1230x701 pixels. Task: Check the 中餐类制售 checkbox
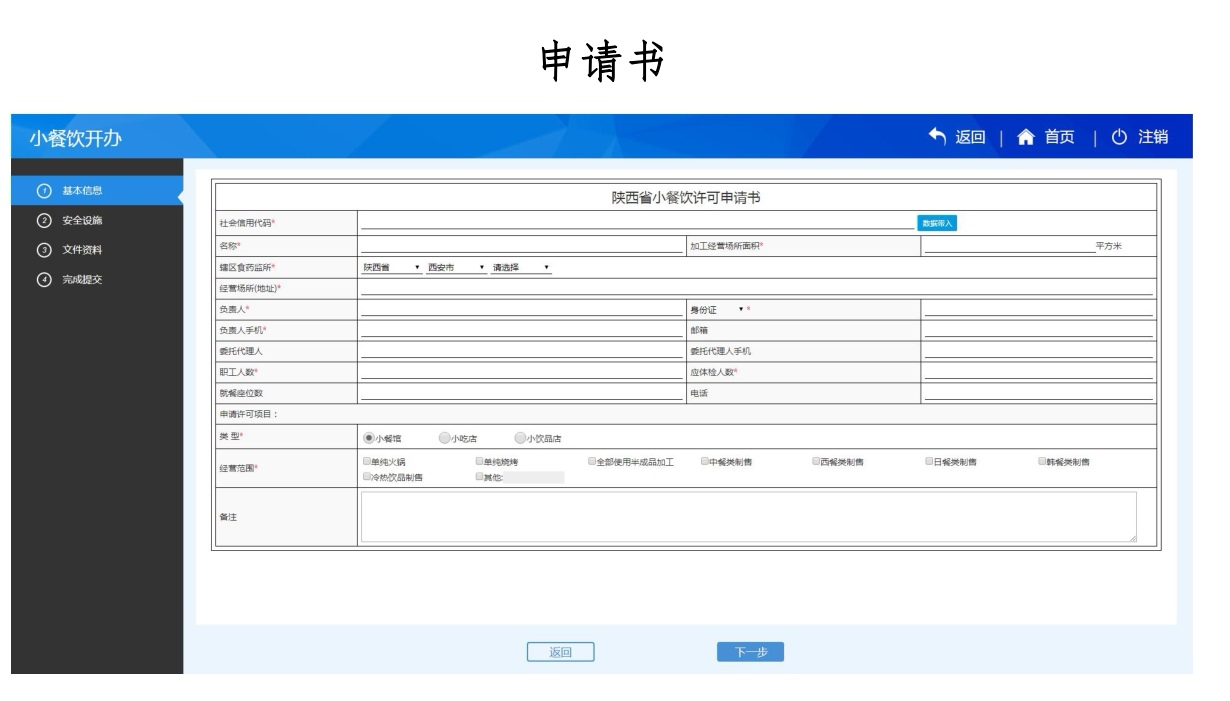[705, 461]
